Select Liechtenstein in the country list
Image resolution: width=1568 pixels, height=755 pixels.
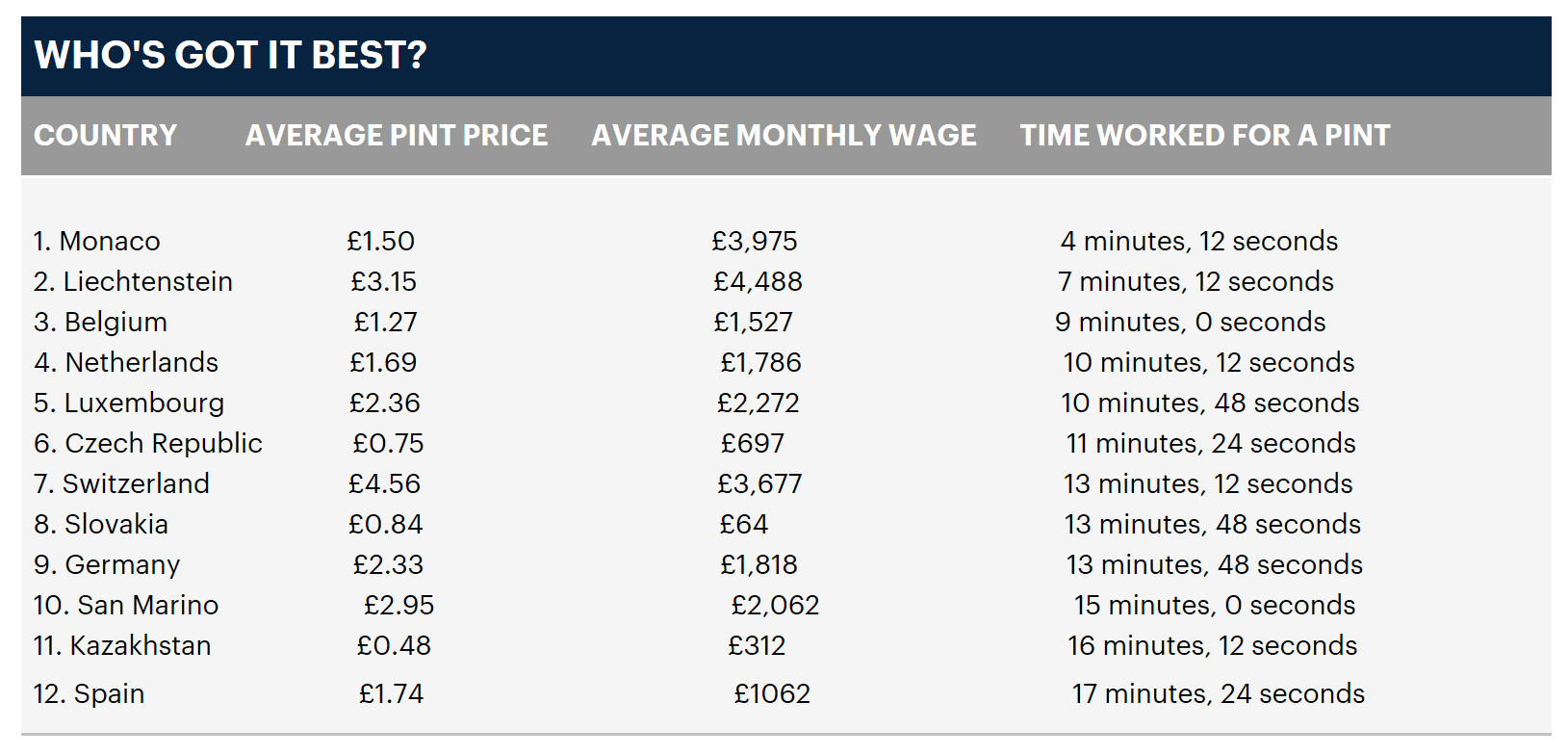point(133,281)
